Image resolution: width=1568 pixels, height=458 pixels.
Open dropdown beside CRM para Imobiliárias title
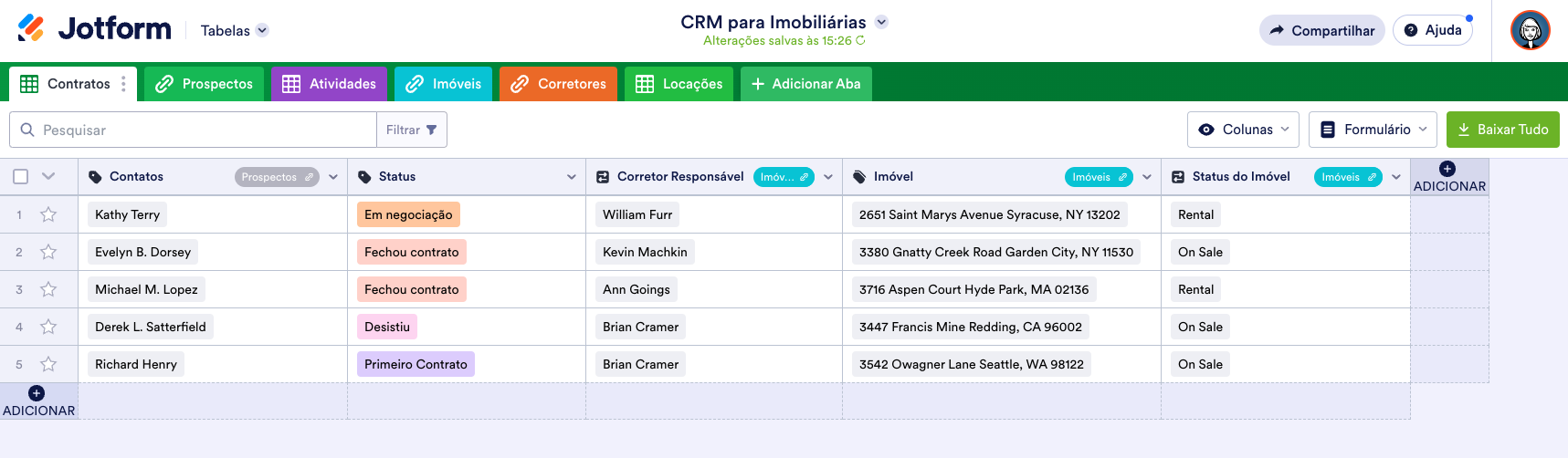point(881,22)
